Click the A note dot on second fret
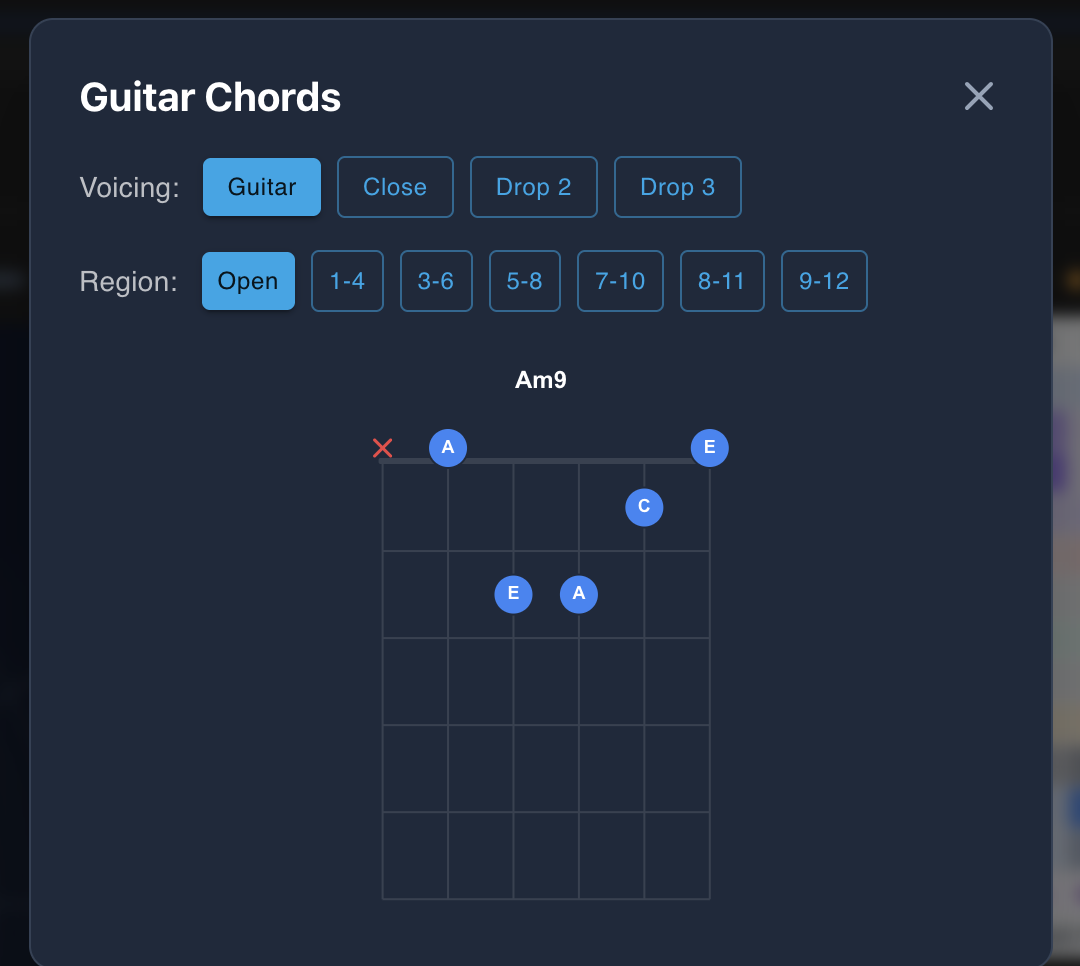 click(x=579, y=594)
